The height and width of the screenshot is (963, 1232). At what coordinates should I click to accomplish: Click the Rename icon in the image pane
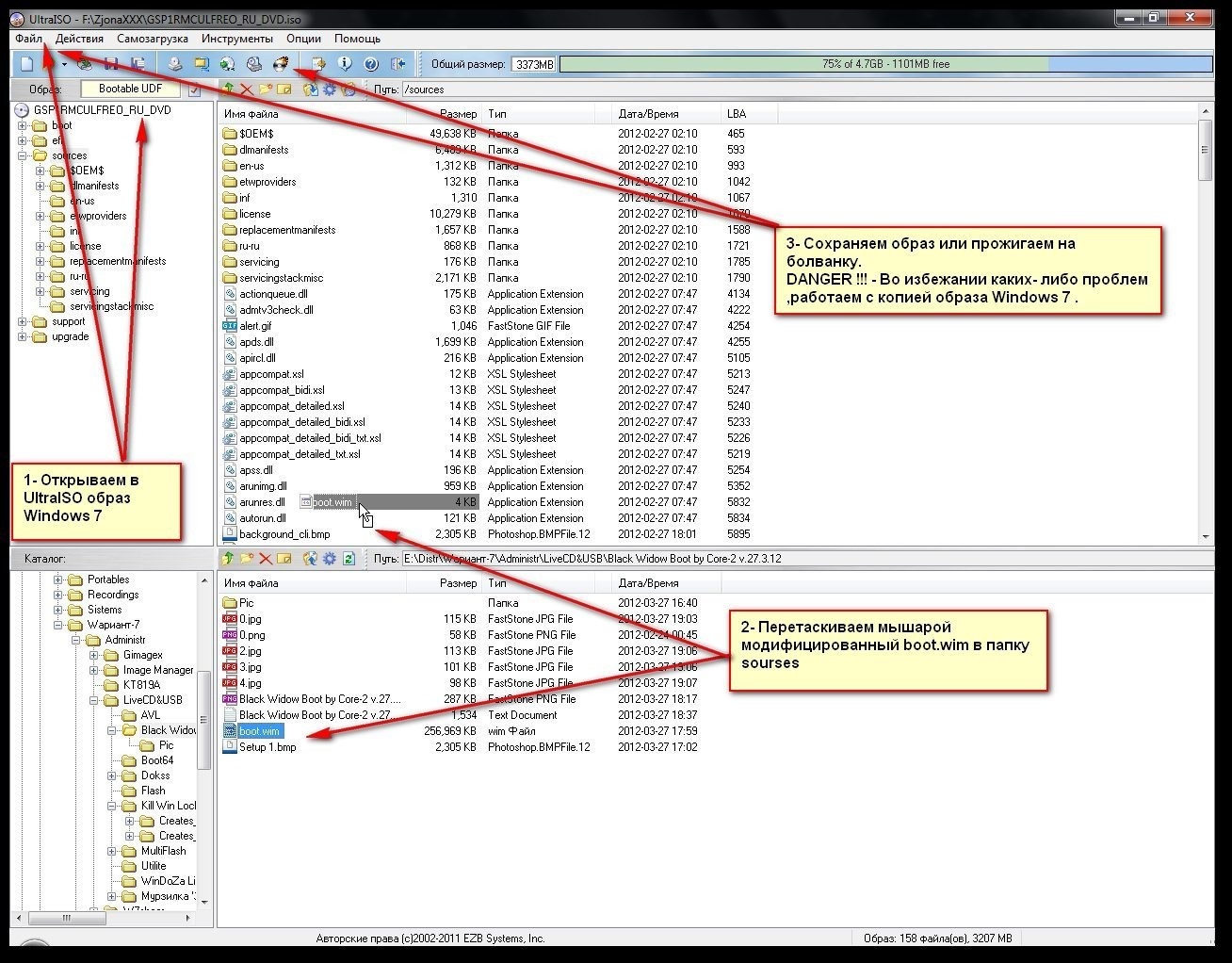(x=284, y=89)
